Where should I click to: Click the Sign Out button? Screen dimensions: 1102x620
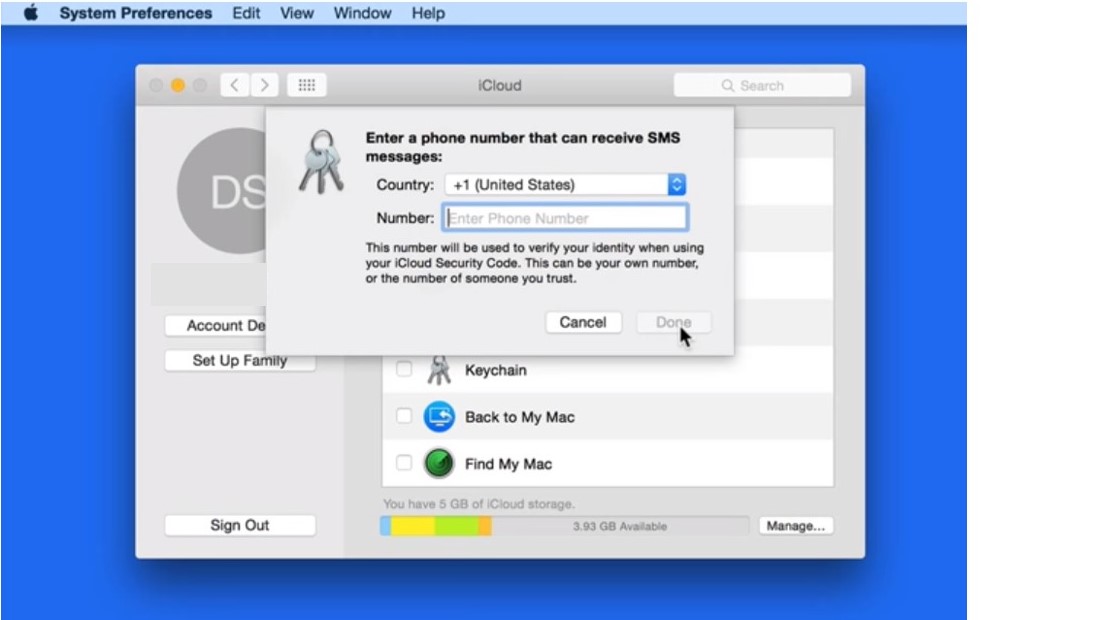[240, 526]
